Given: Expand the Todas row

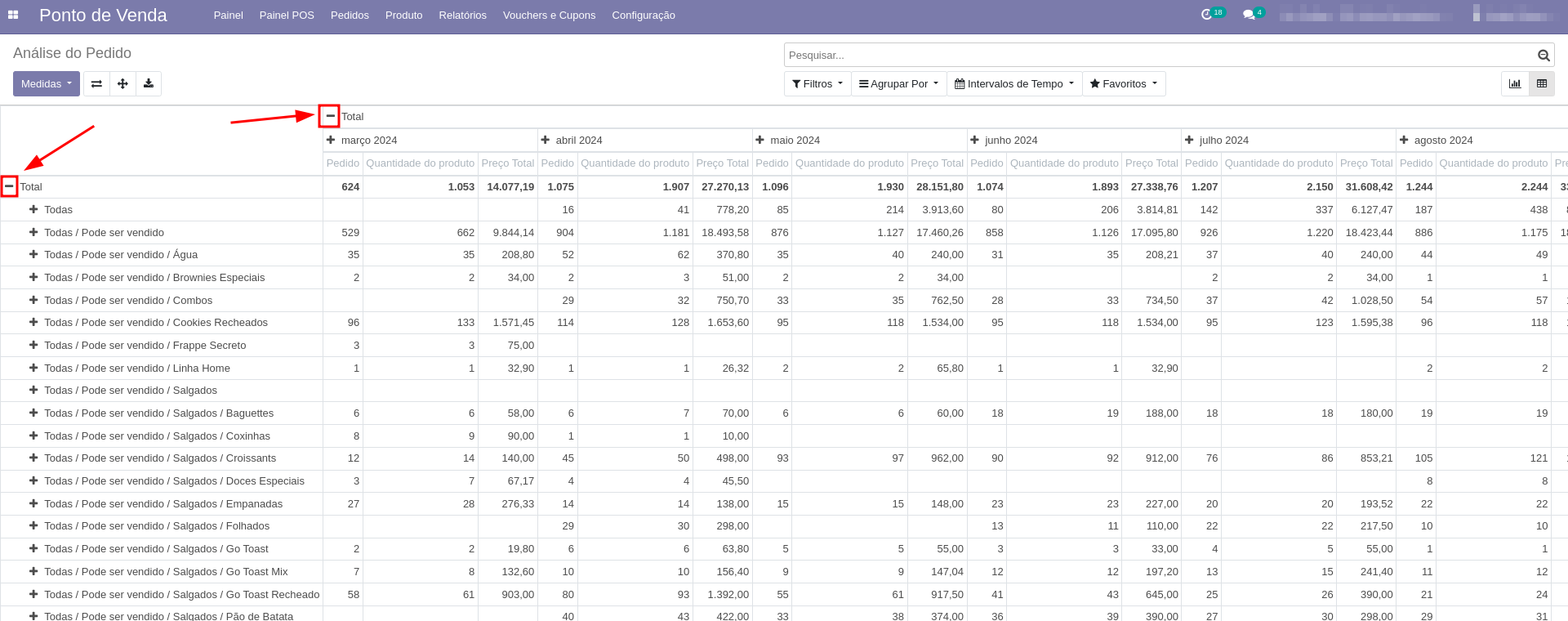Looking at the screenshot, I should click(33, 209).
